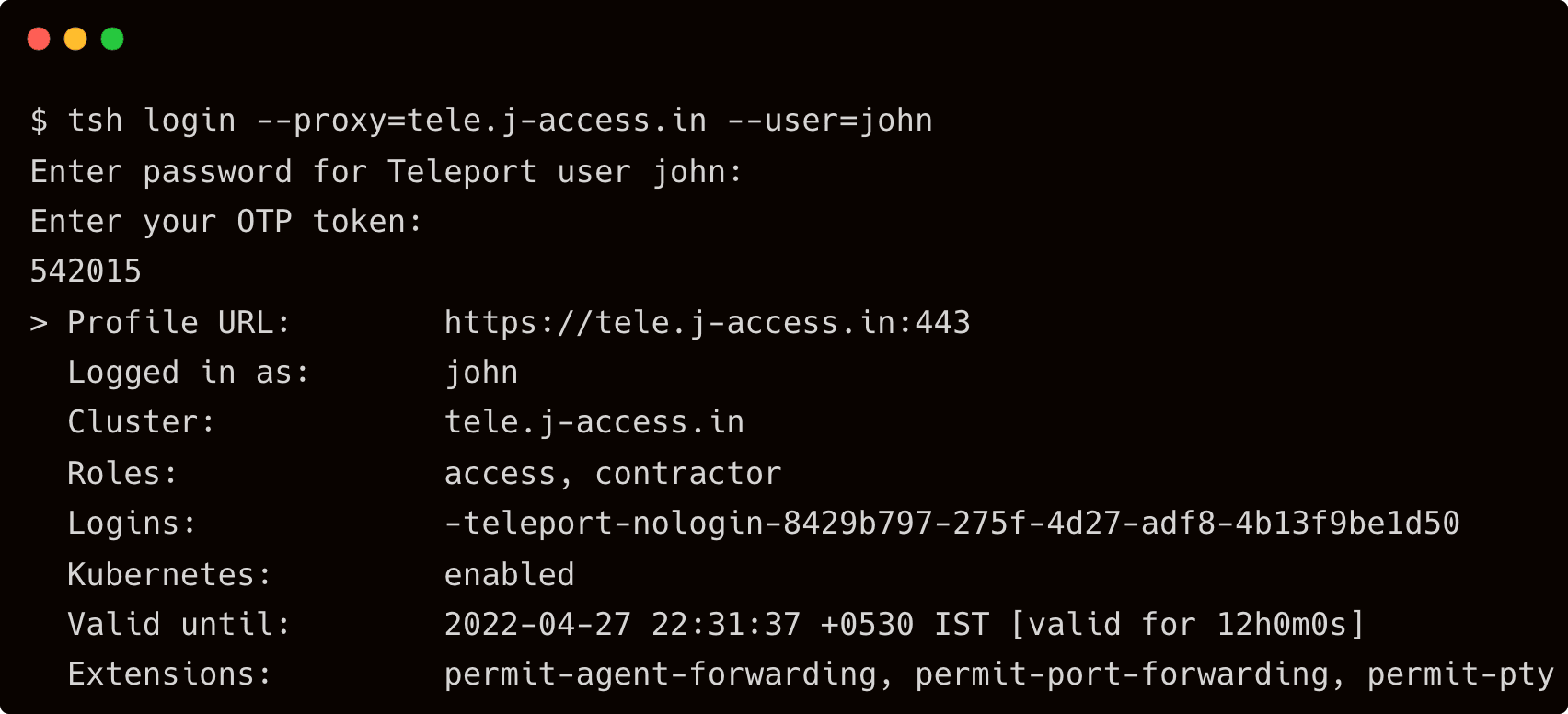Click the contractor role label

click(x=686, y=472)
